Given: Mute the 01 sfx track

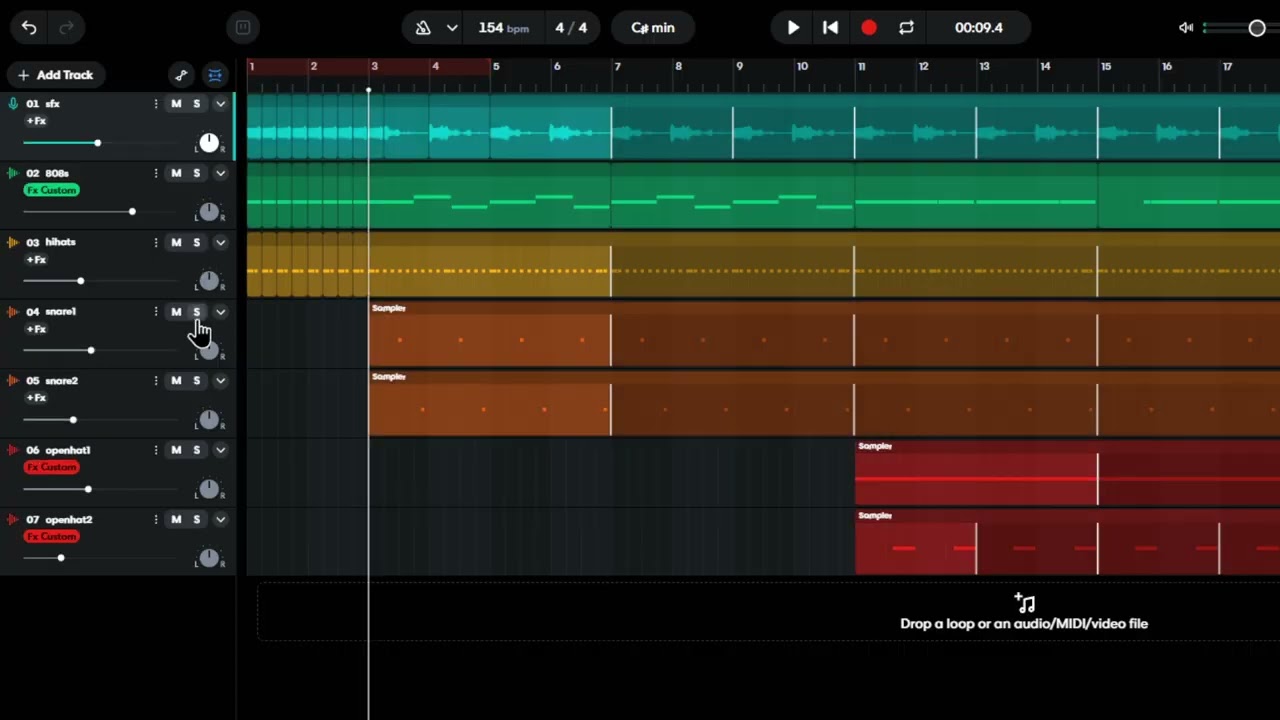Looking at the screenshot, I should [176, 104].
